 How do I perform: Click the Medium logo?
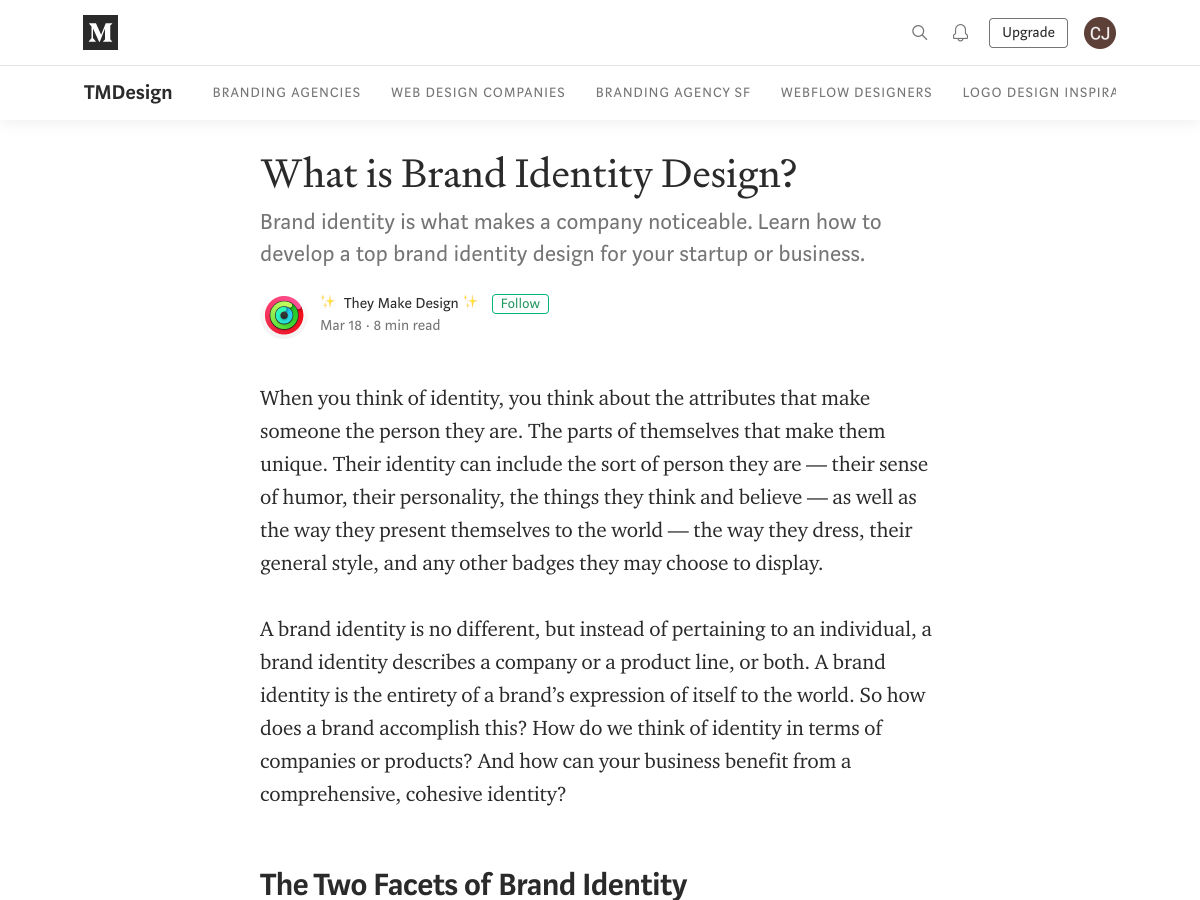(100, 33)
